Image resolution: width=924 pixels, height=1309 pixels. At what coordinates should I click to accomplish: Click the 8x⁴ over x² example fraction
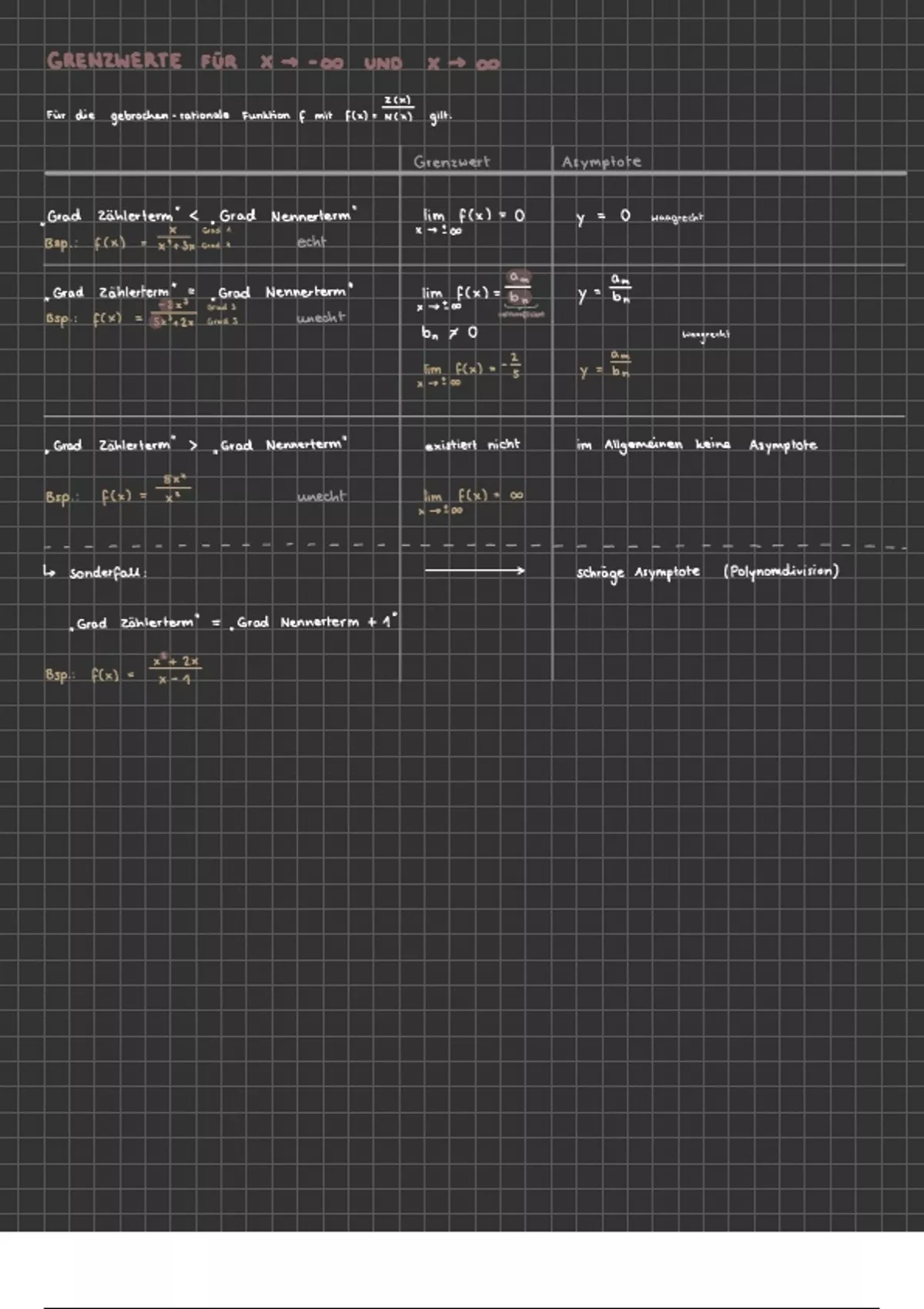click(172, 488)
